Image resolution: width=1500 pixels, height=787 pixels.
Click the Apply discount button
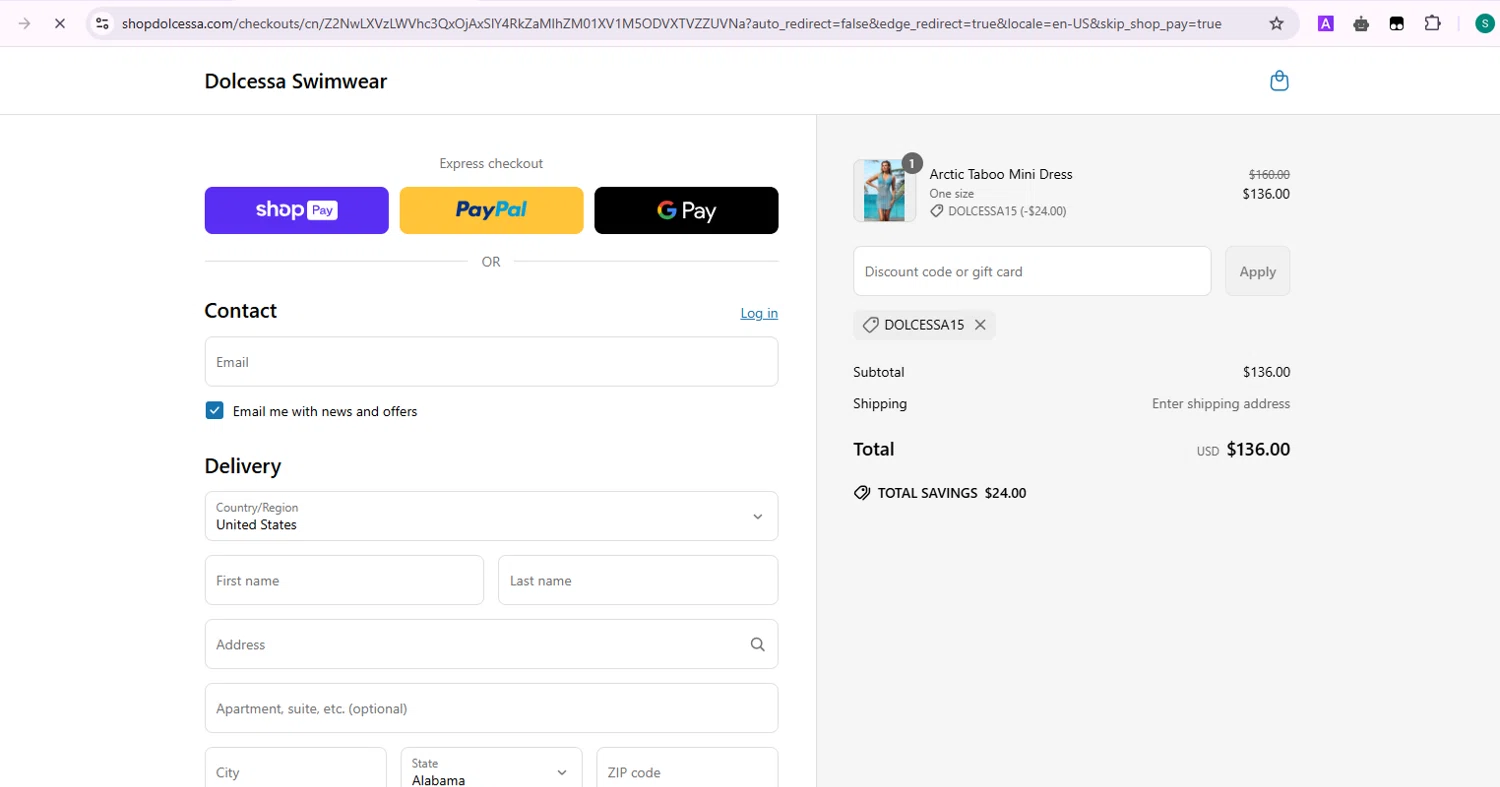pyautogui.click(x=1257, y=271)
